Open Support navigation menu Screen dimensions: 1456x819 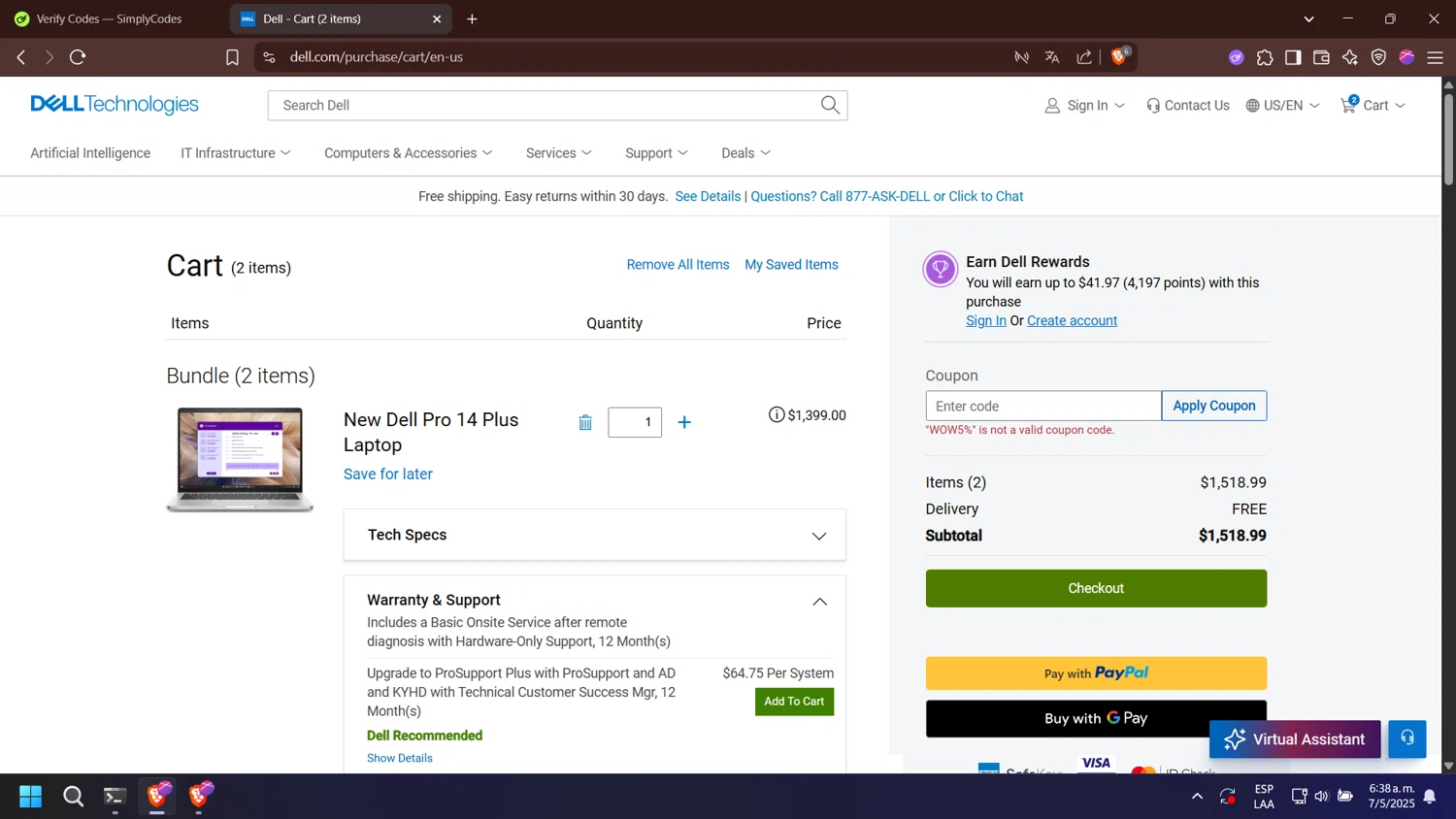click(x=657, y=153)
